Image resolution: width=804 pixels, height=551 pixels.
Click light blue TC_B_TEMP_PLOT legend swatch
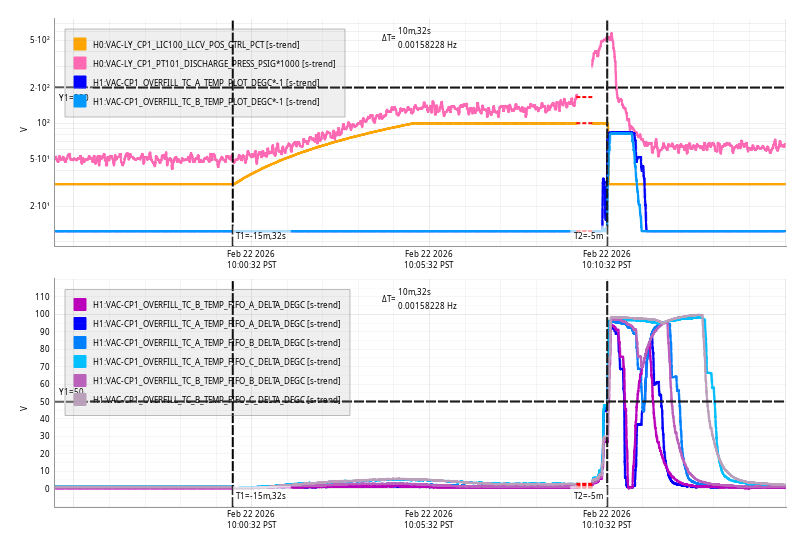point(80,101)
